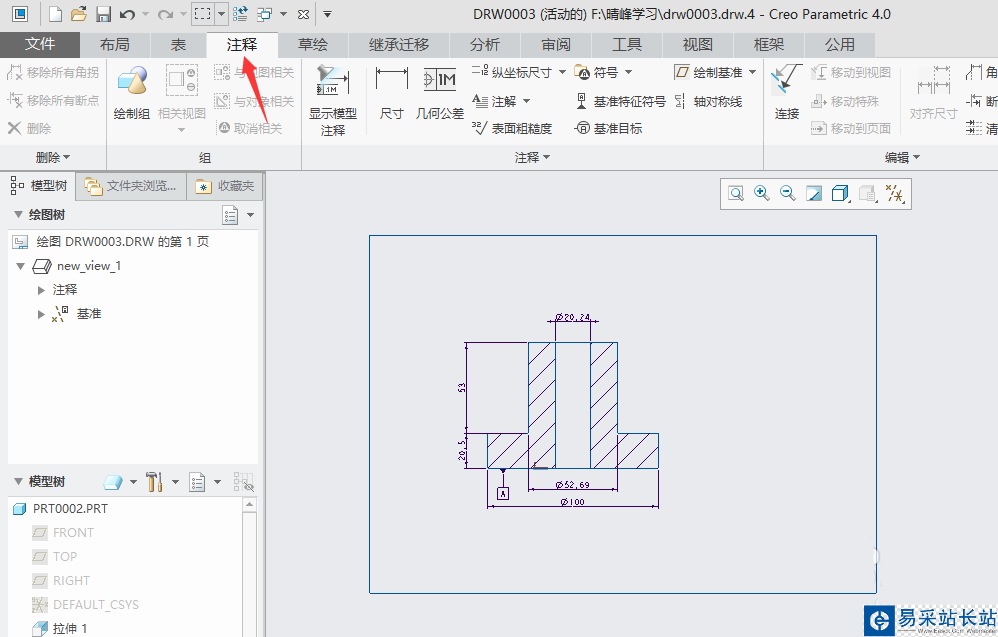Open the model tree settings hammer icon
Viewport: 998px width, 637px height.
pyautogui.click(x=154, y=482)
